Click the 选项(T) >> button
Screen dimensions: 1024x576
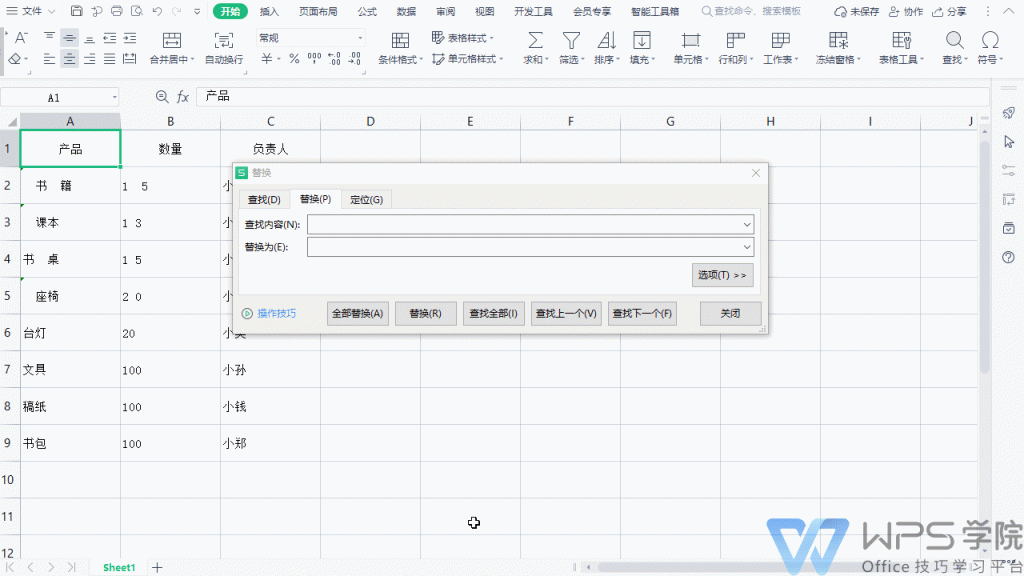(722, 275)
